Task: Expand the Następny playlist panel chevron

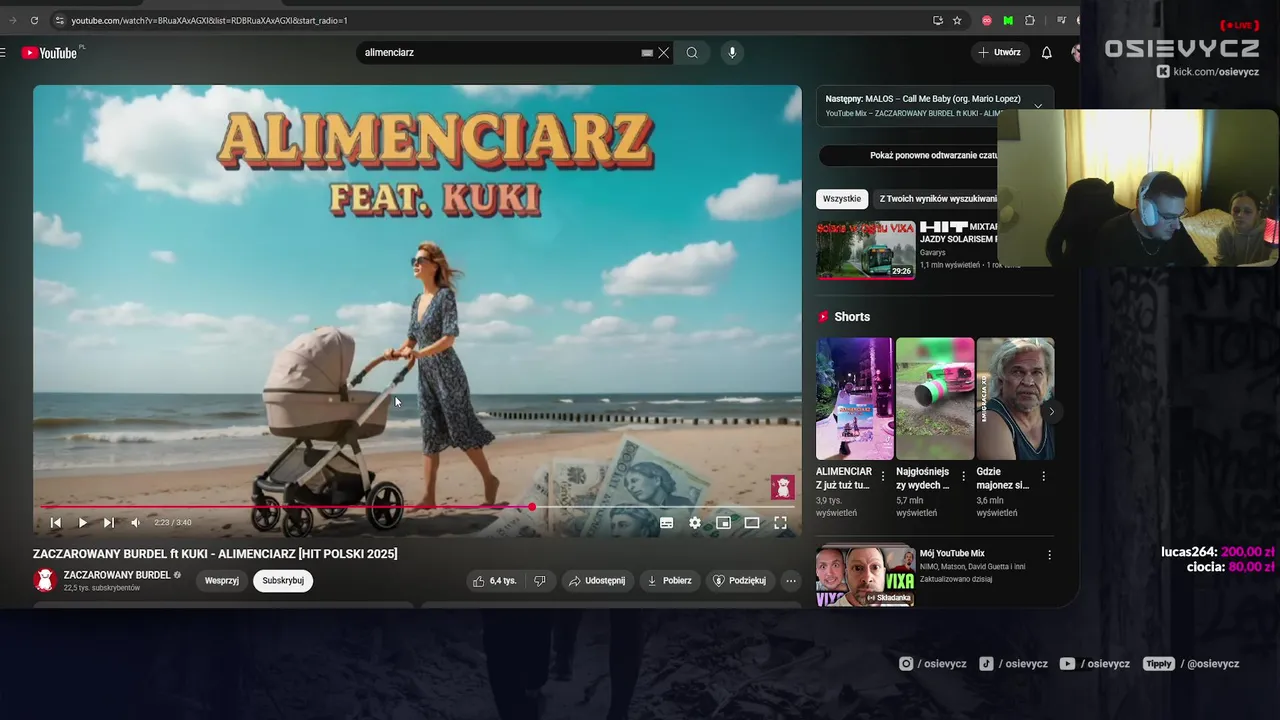Action: tap(1038, 106)
